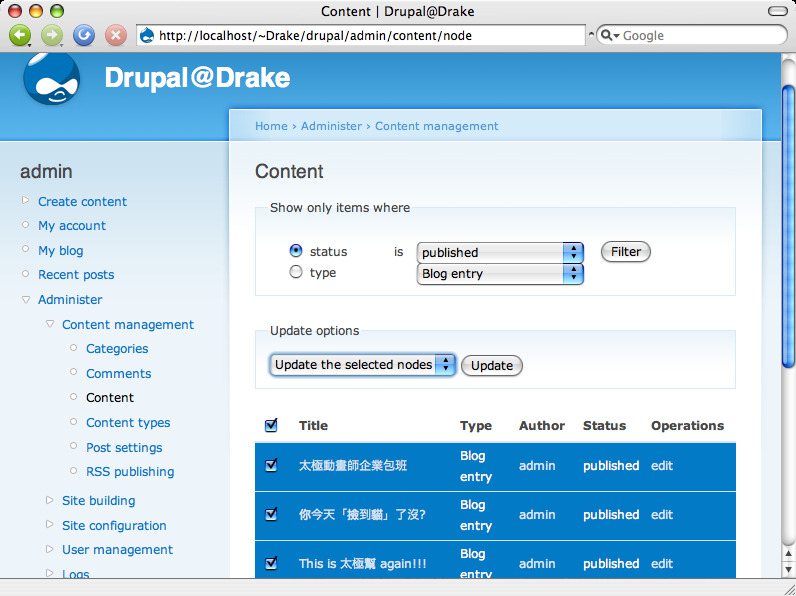The height and width of the screenshot is (596, 796).
Task: Click the admin author in the 太極動畫師企業包班 row
Action: (537, 466)
